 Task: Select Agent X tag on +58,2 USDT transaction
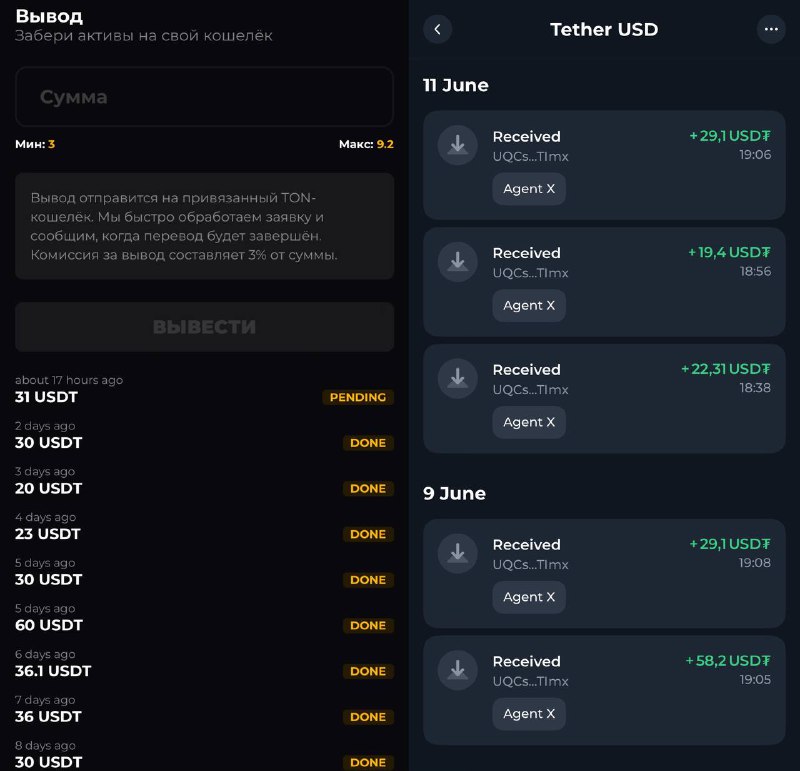[529, 713]
